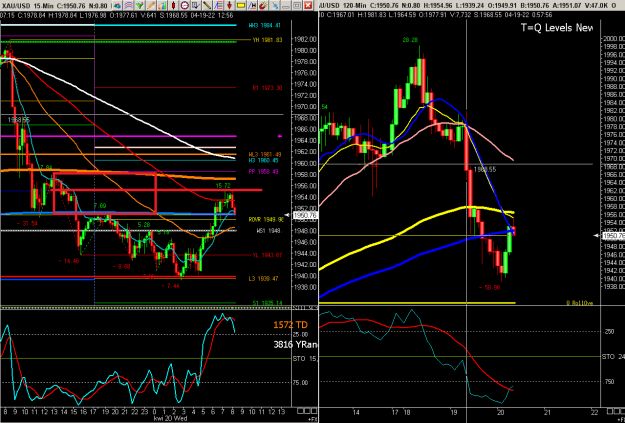Click the R1 1973.30 pivot label
This screenshot has height=423, width=625.
coord(267,88)
